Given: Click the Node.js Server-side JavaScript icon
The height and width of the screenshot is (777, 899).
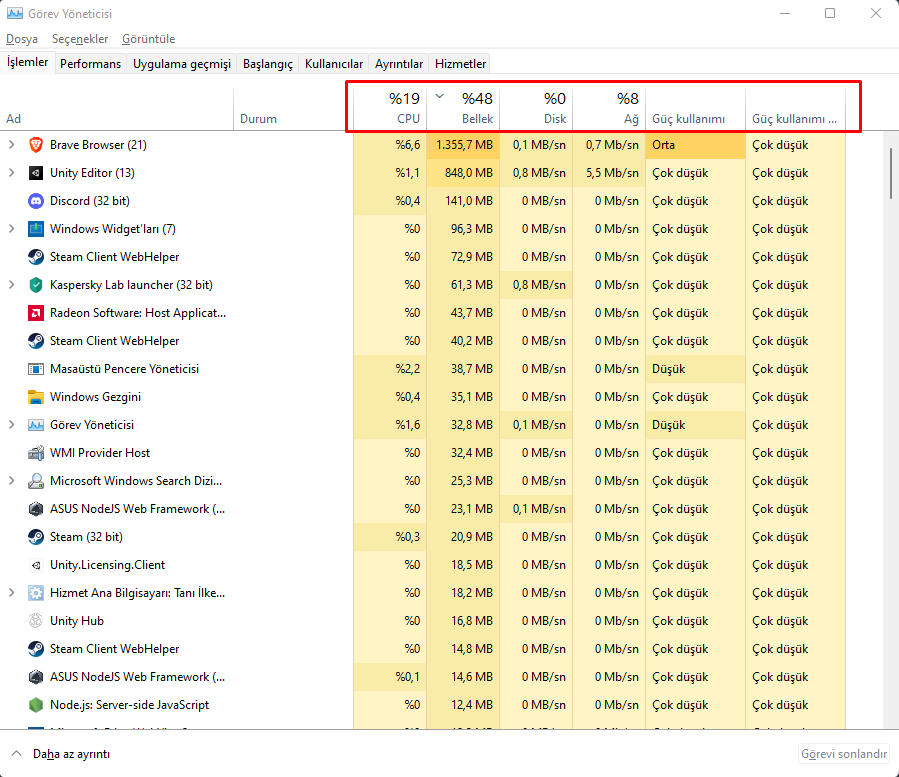Looking at the screenshot, I should point(36,705).
